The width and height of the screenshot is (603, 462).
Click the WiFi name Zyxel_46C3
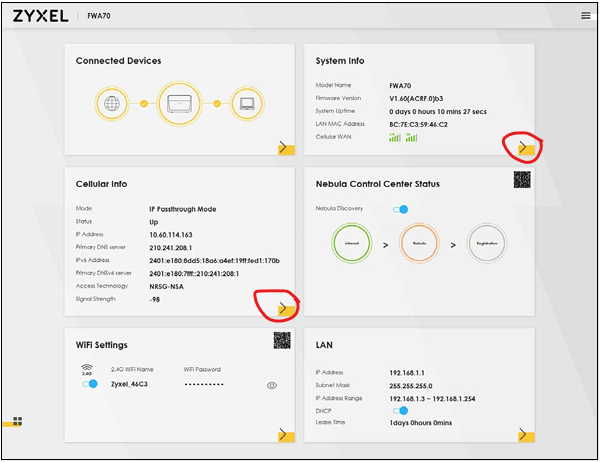point(129,384)
